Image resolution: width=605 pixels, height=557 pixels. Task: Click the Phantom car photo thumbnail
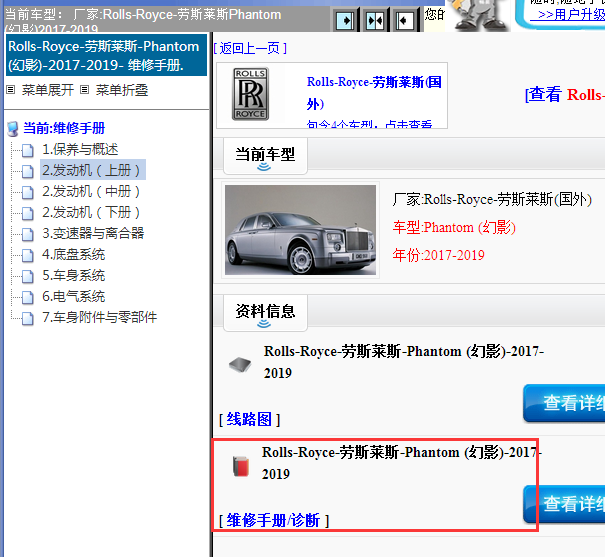tap(300, 230)
